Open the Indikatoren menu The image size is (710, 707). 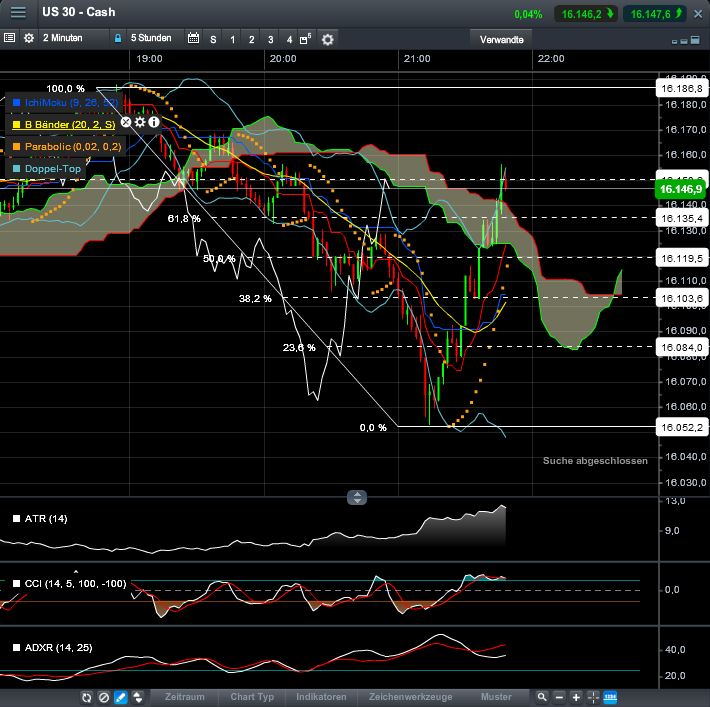[x=321, y=697]
